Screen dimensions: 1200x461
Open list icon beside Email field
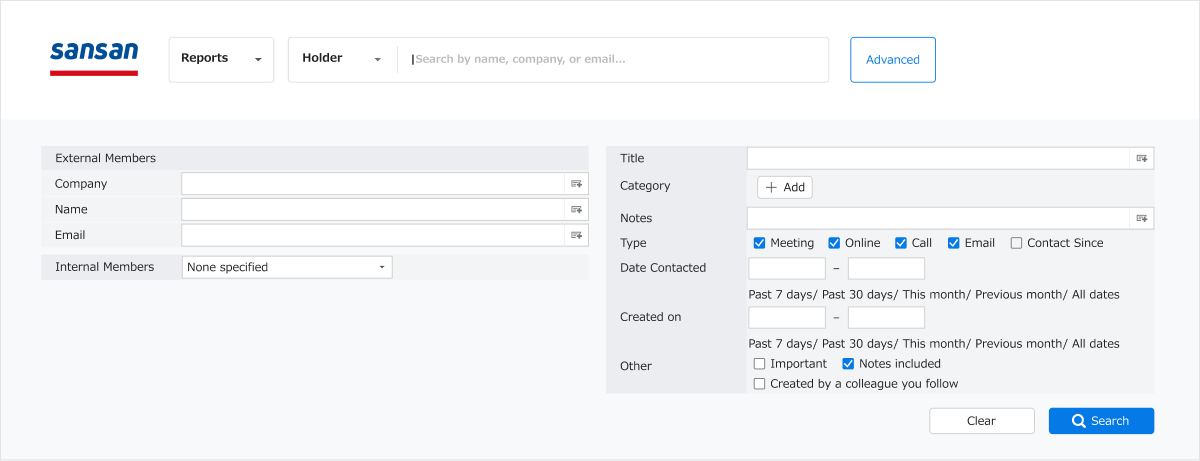coord(576,235)
